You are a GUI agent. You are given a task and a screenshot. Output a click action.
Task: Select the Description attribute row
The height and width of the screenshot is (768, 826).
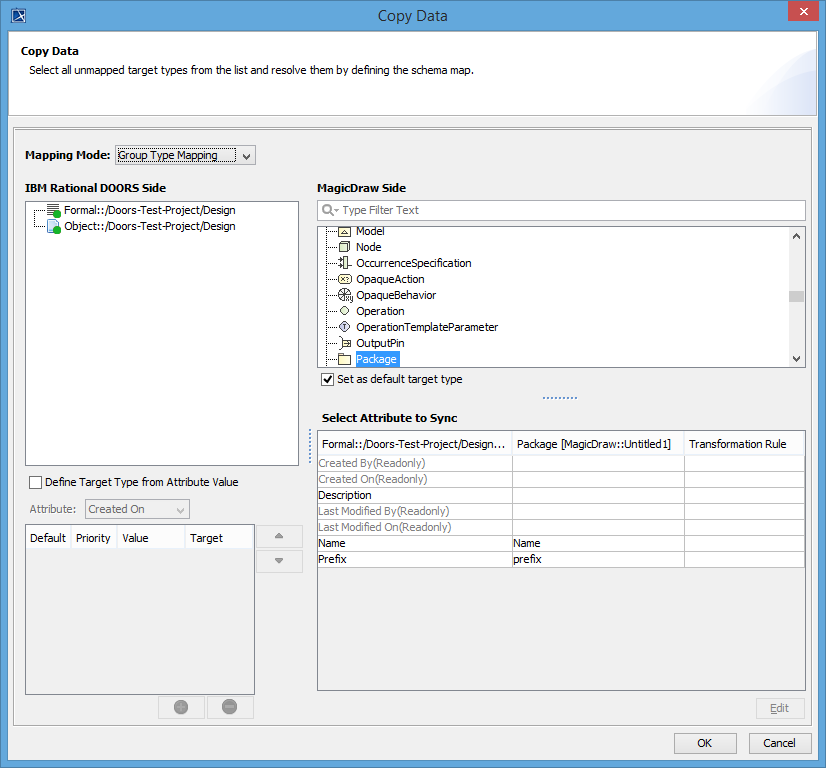pos(413,495)
